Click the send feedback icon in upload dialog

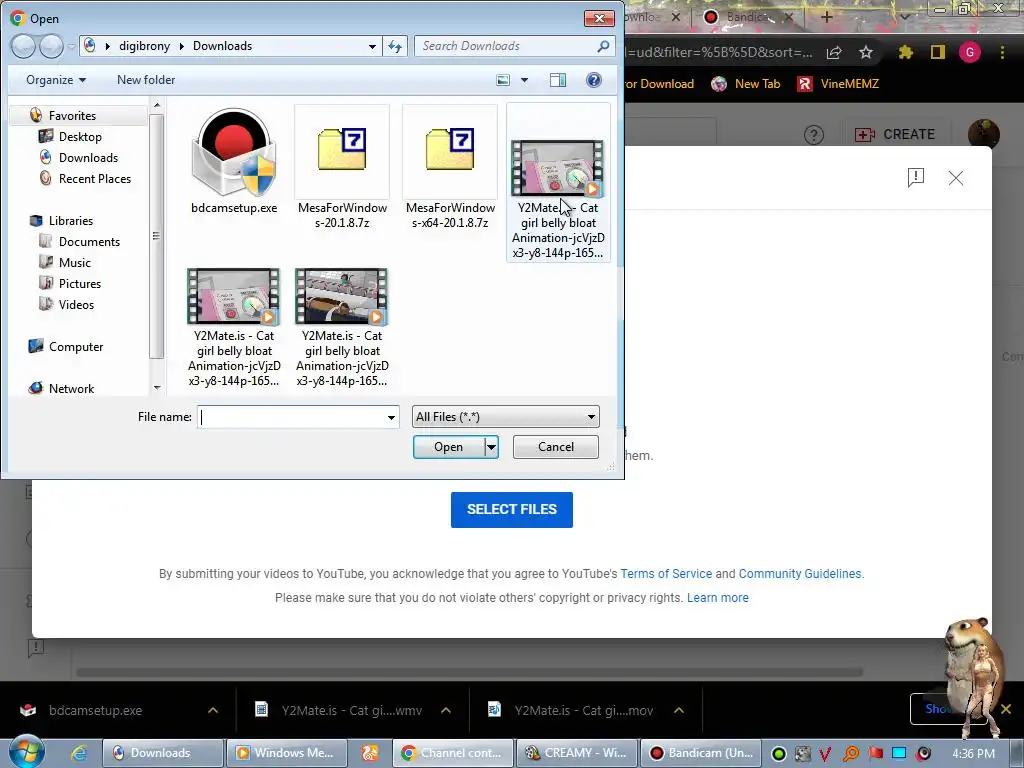pos(916,177)
